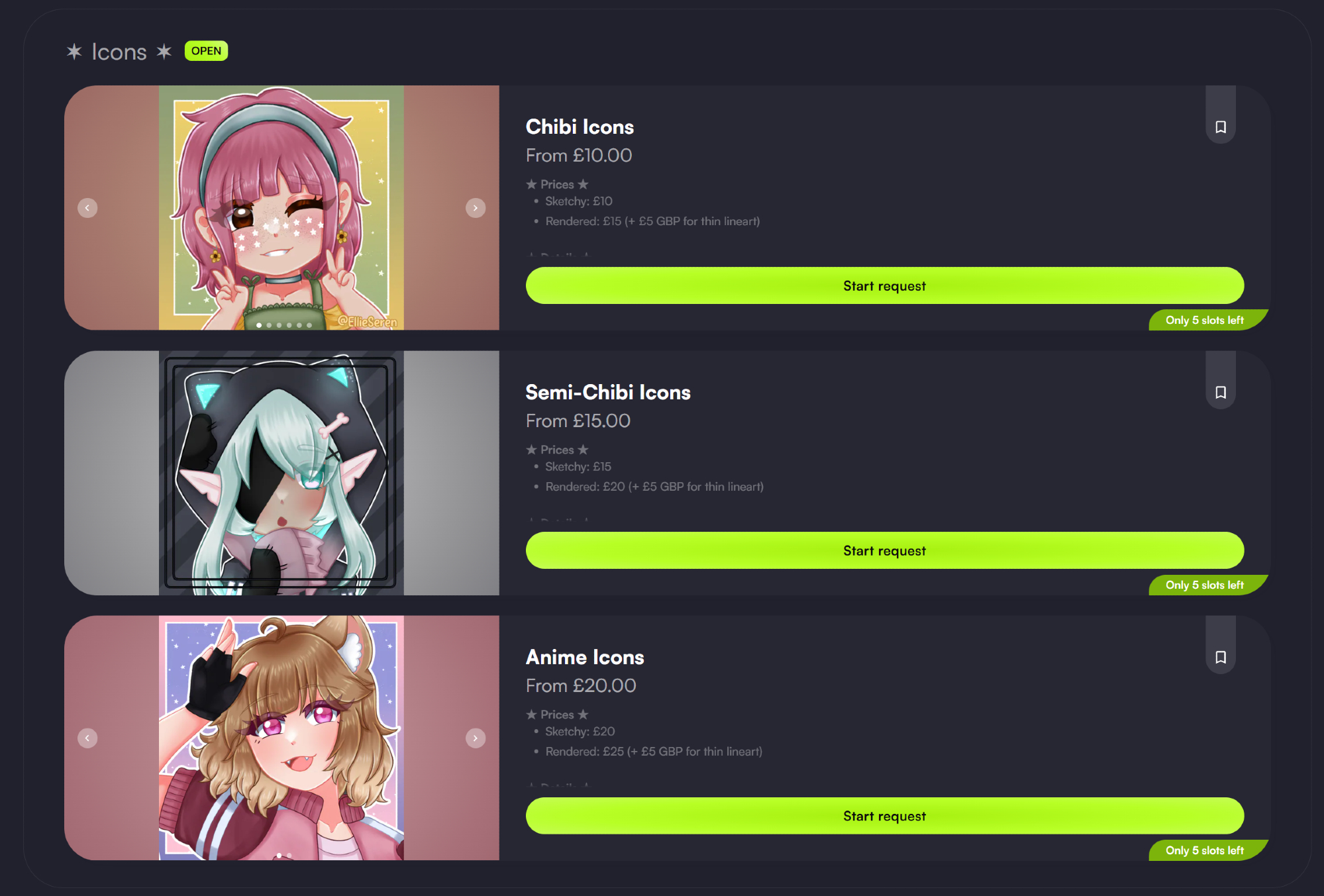Image resolution: width=1324 pixels, height=896 pixels.
Task: Start request for Semi-Chibi Icons
Action: pyautogui.click(x=885, y=550)
